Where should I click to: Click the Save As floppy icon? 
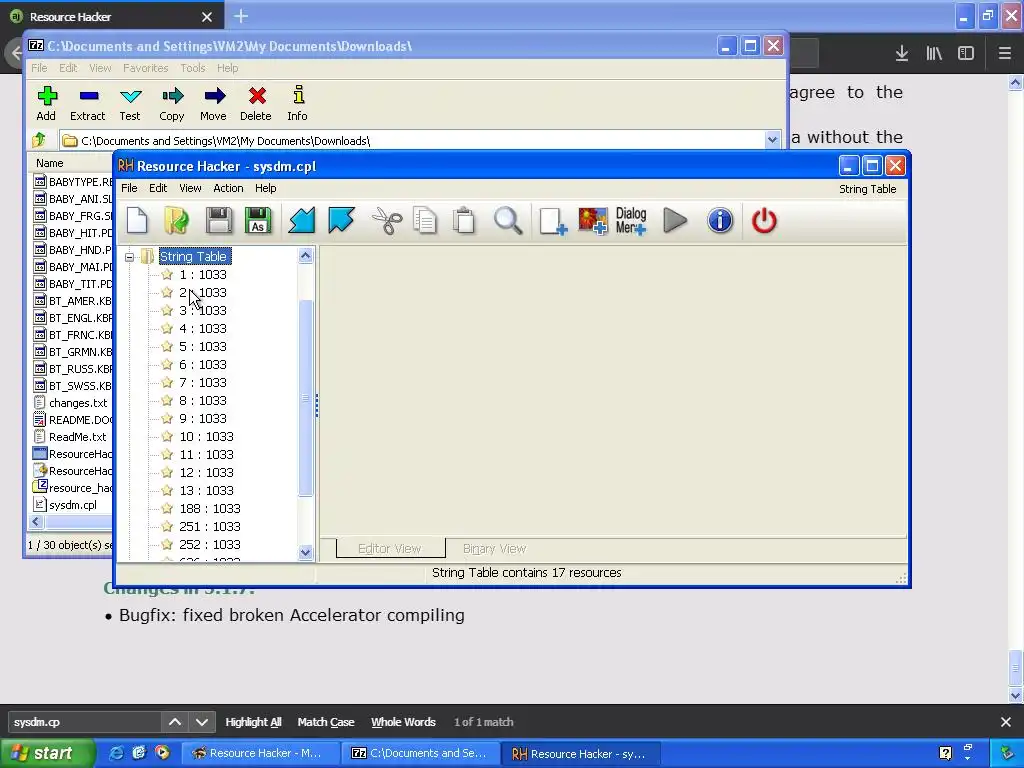click(257, 220)
